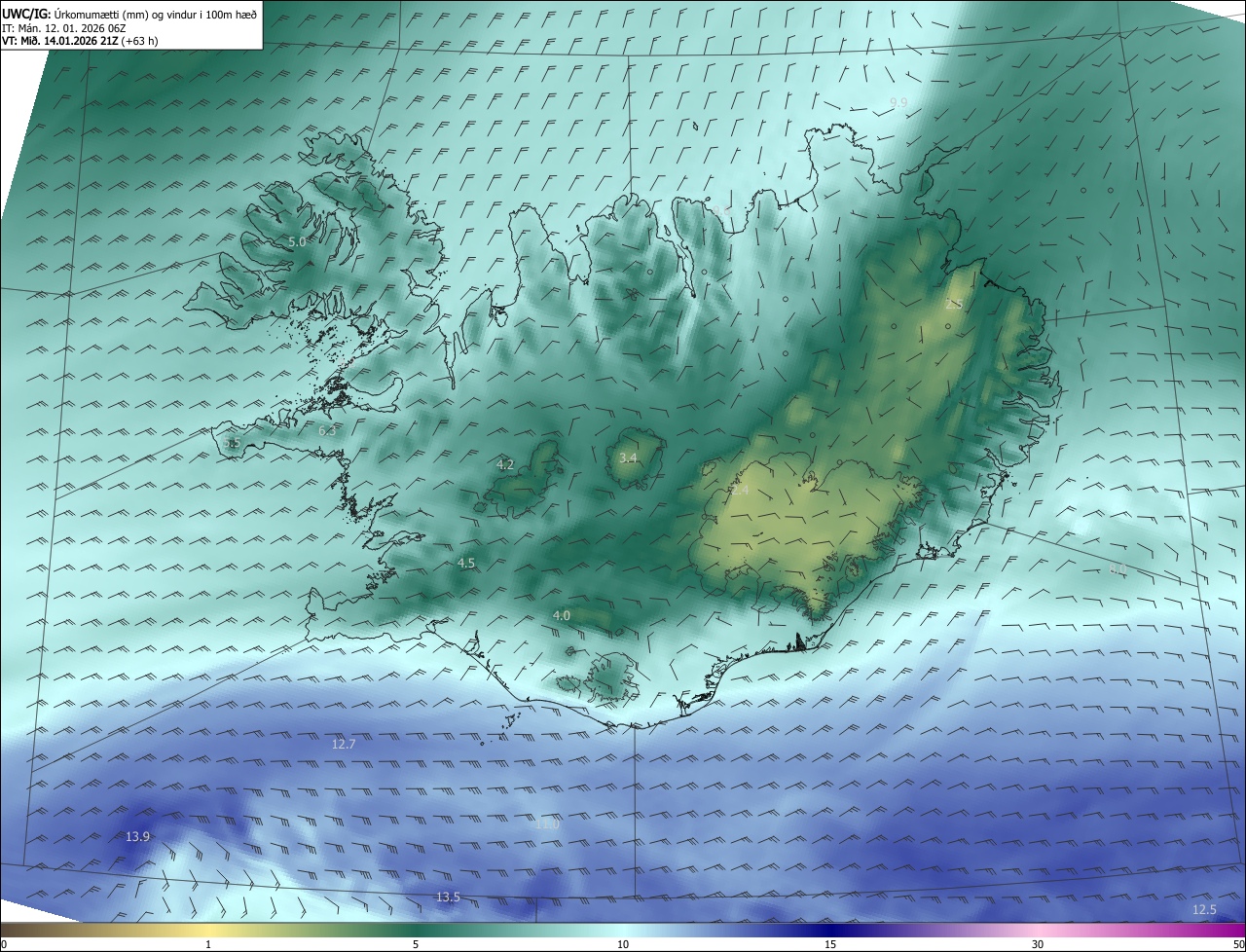1246x952 pixels.
Task: Select the 5.0 value in the Westfjords
Action: tap(297, 241)
